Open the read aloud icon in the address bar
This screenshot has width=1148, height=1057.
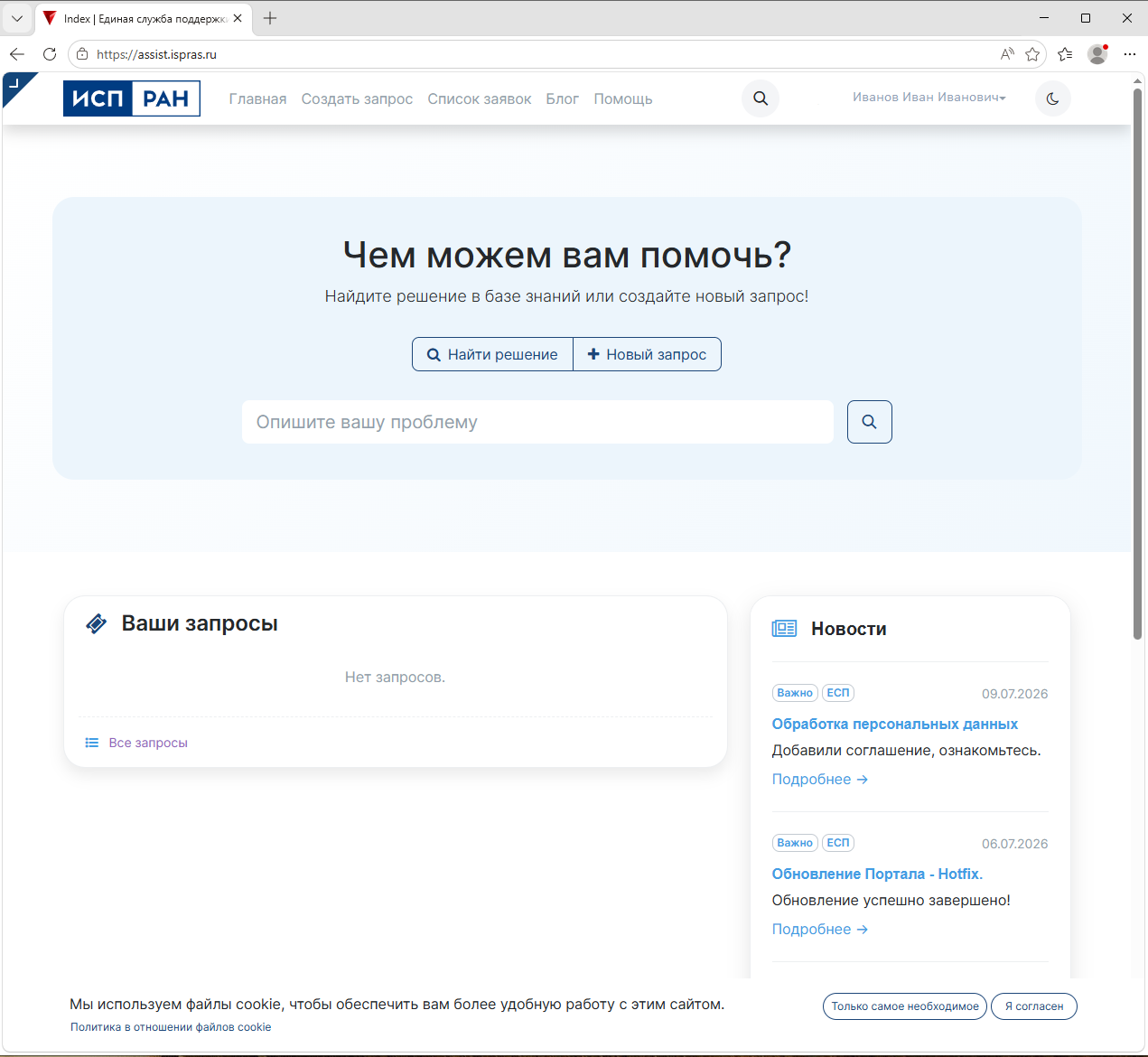[1007, 54]
